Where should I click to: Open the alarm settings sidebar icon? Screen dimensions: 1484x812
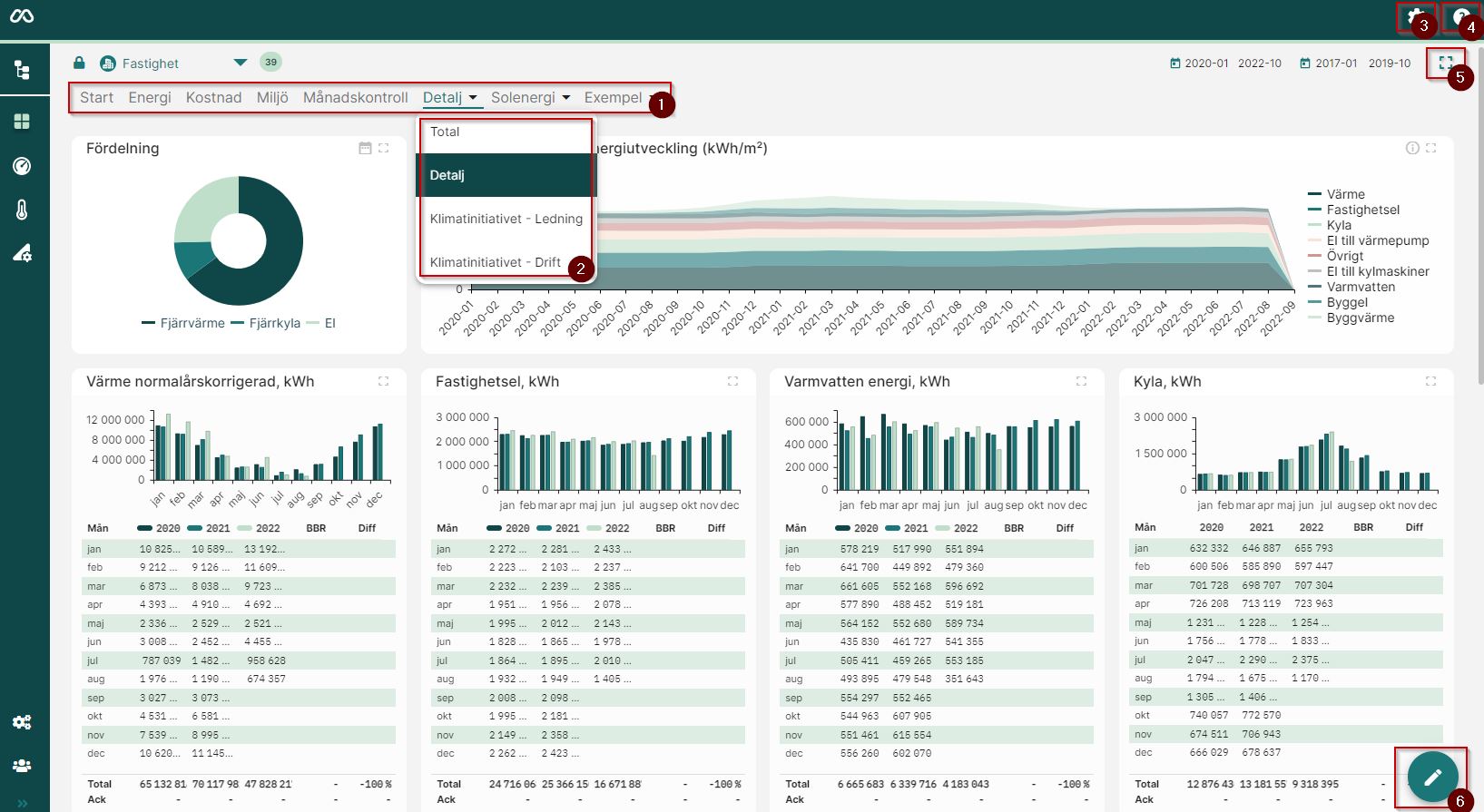pos(22,253)
